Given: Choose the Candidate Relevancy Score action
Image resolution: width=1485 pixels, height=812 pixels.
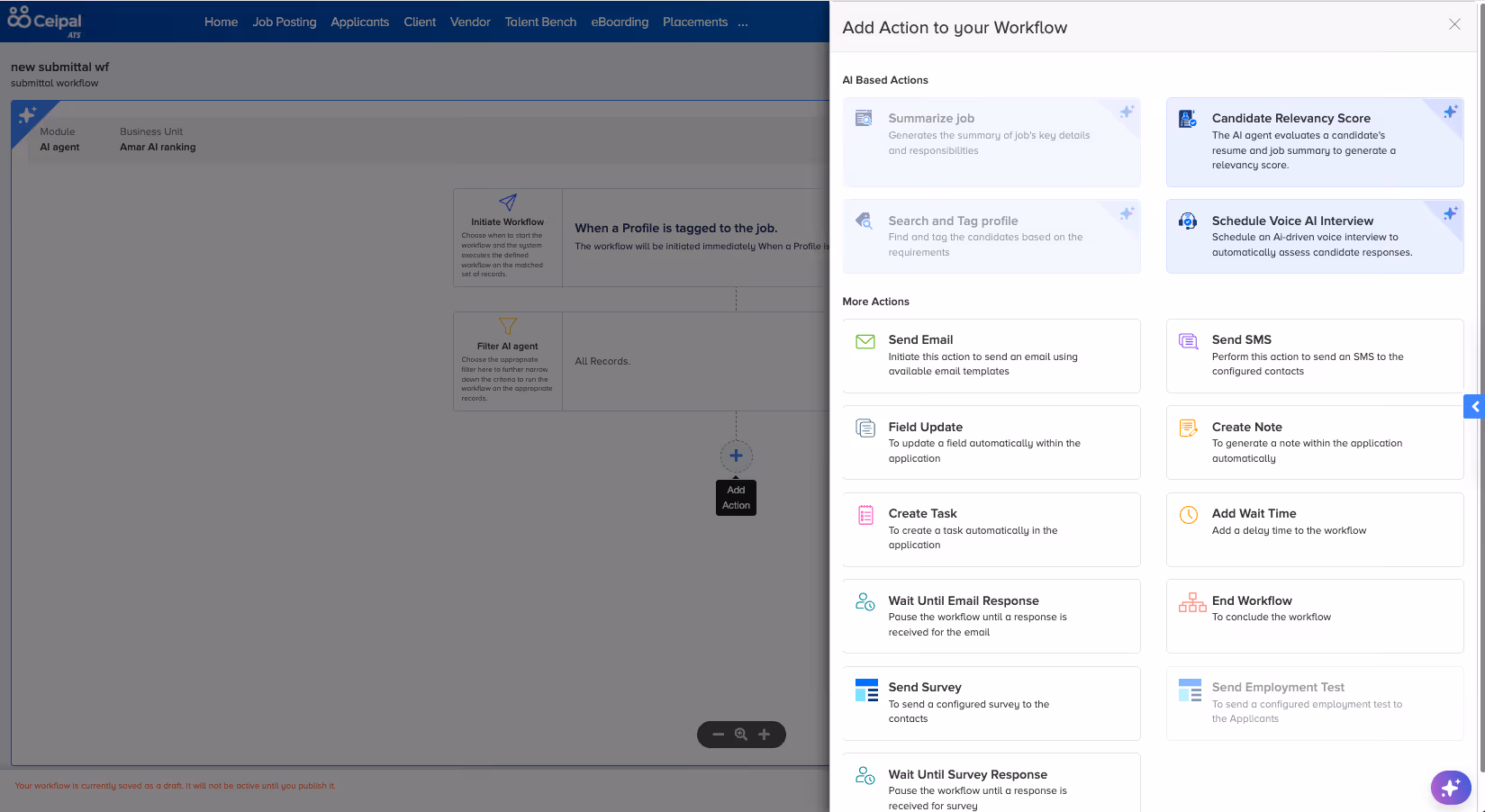Looking at the screenshot, I should [x=1315, y=142].
